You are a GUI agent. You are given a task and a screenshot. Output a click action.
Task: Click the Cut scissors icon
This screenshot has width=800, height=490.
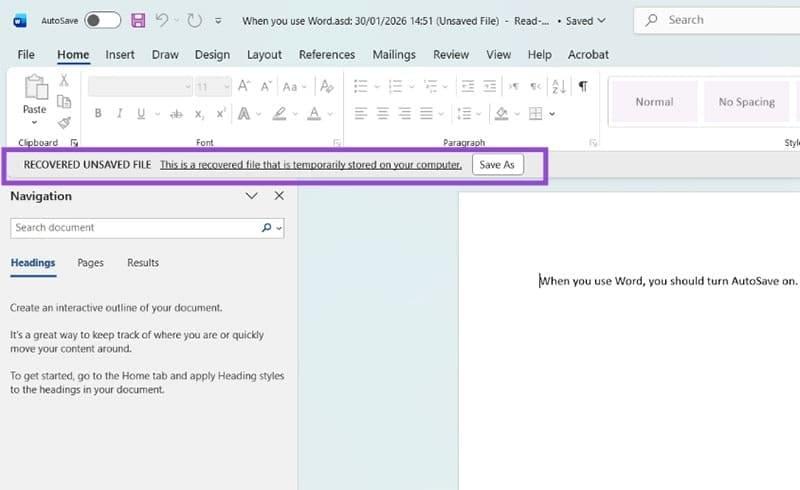click(x=64, y=81)
